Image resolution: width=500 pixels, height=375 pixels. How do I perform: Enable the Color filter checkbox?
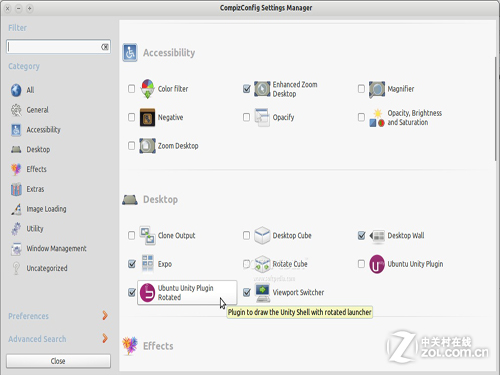point(131,89)
